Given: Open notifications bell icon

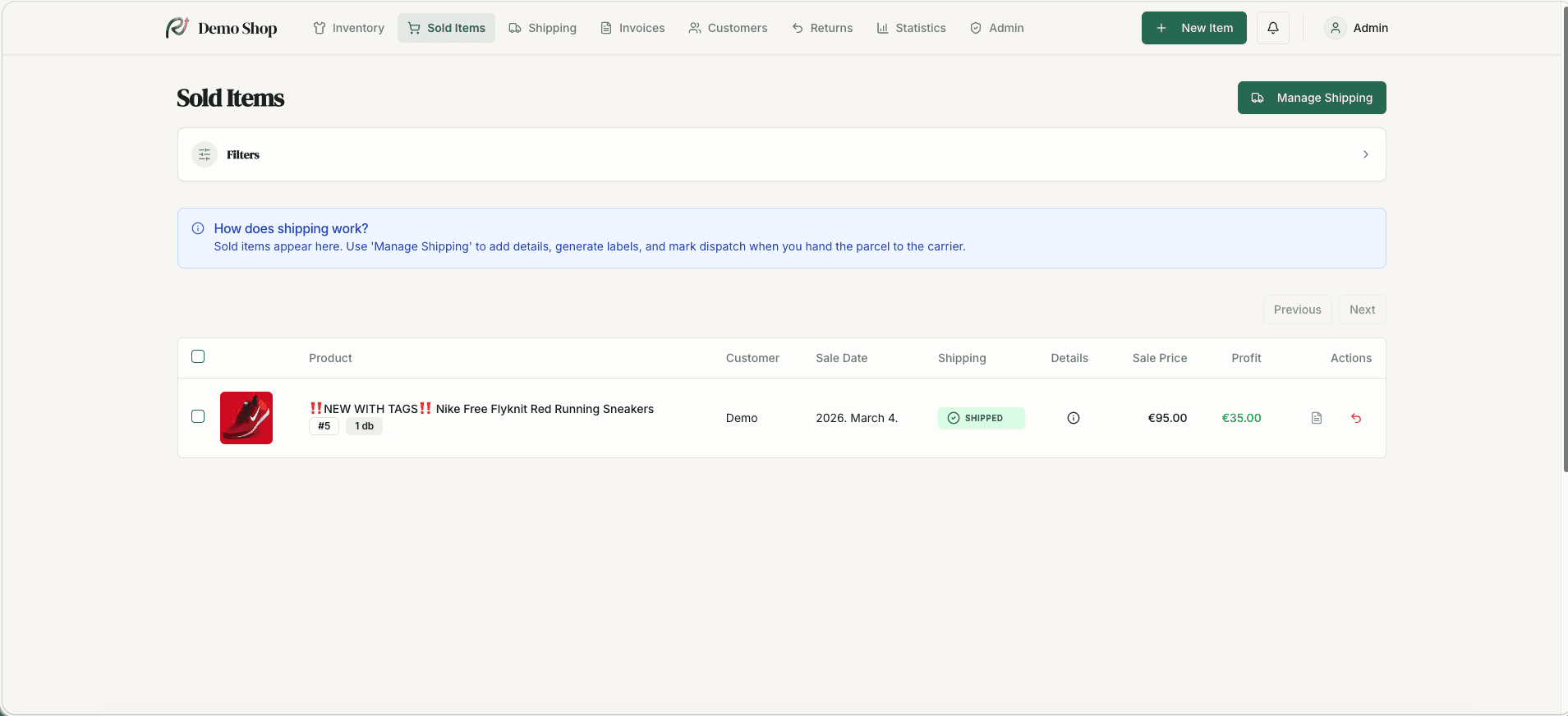Looking at the screenshot, I should tap(1273, 28).
